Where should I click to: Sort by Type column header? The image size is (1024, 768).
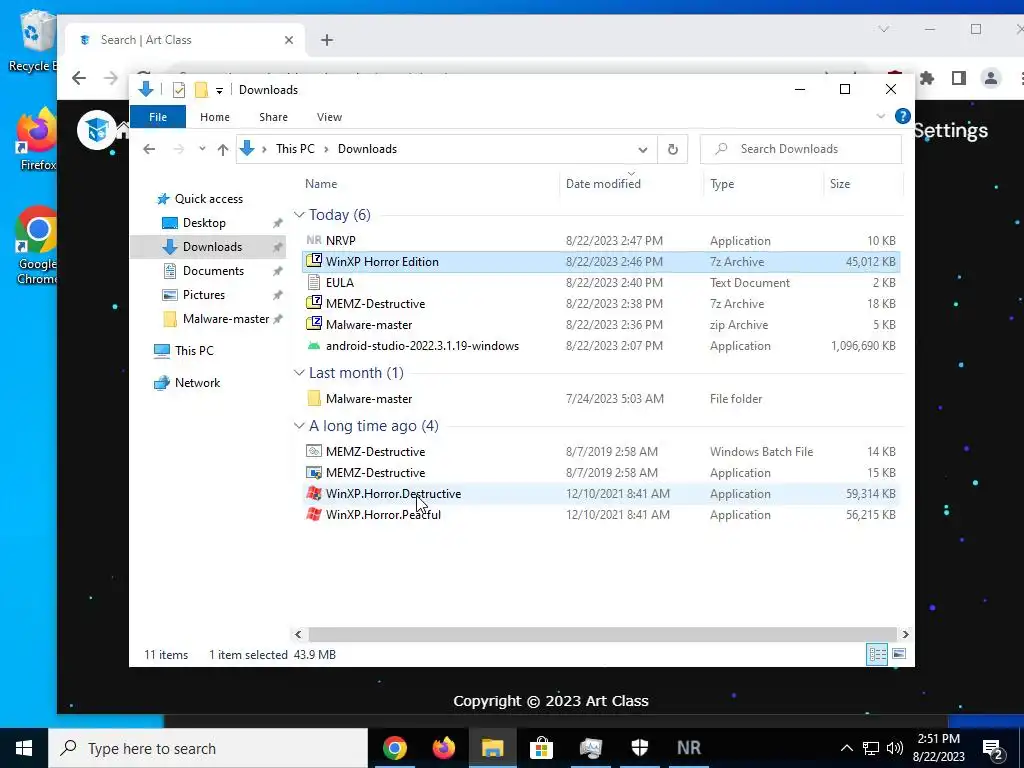(764, 184)
